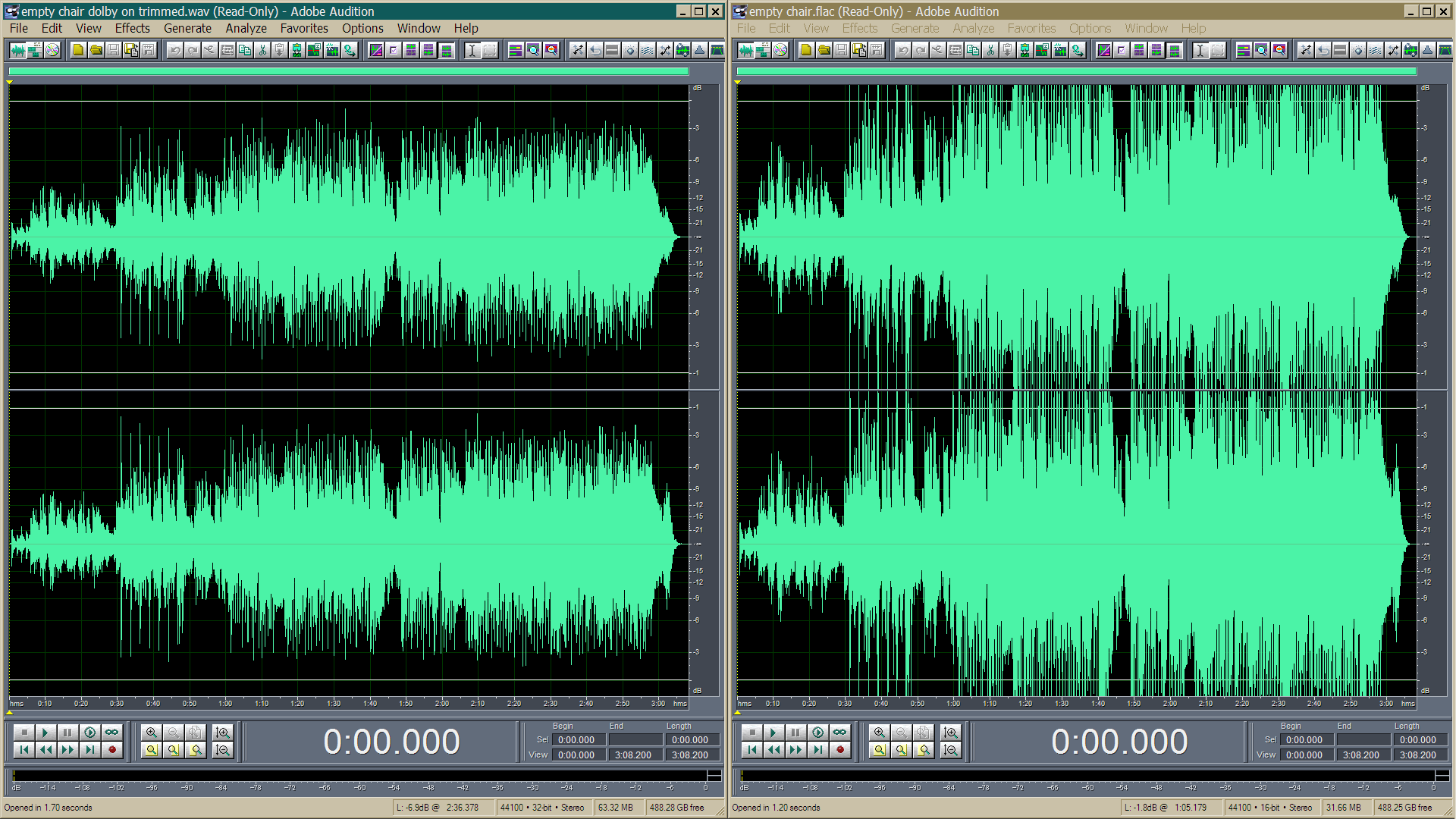1456x819 pixels.
Task: Open Effects menu in left window
Action: (x=133, y=28)
